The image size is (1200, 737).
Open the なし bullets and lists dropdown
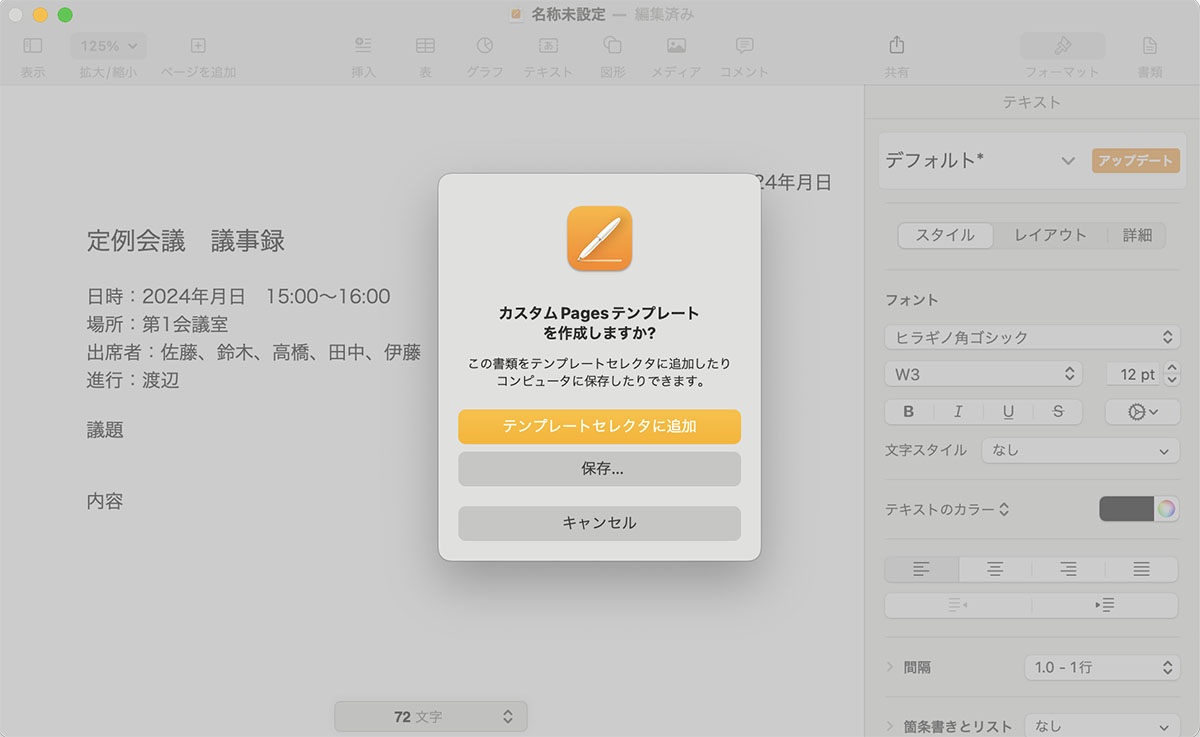click(1102, 726)
